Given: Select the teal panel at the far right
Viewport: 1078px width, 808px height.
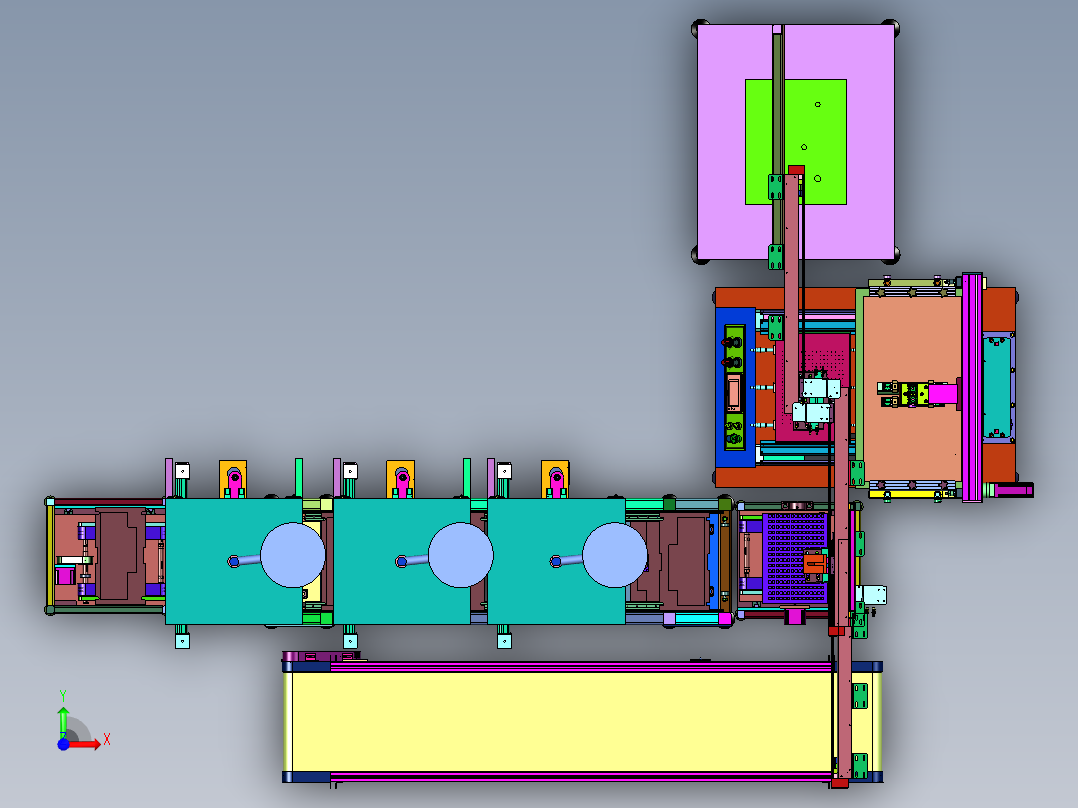Looking at the screenshot, I should pyautogui.click(x=998, y=387).
